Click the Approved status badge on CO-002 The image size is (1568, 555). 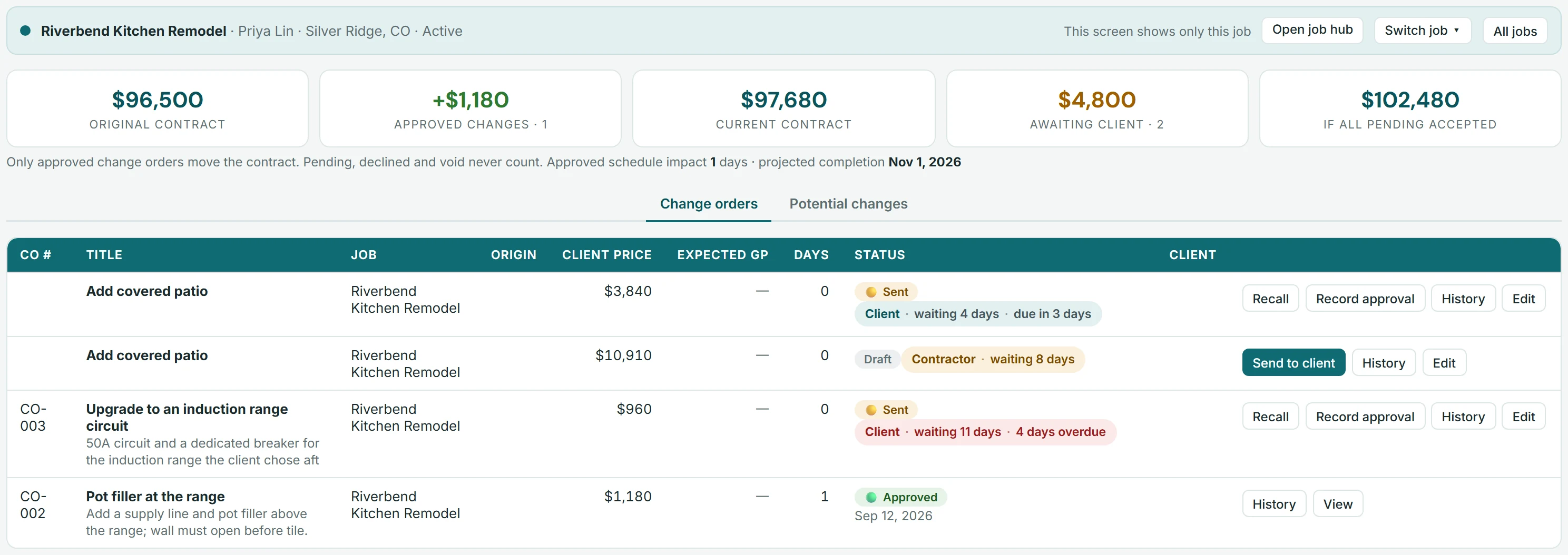pos(900,497)
